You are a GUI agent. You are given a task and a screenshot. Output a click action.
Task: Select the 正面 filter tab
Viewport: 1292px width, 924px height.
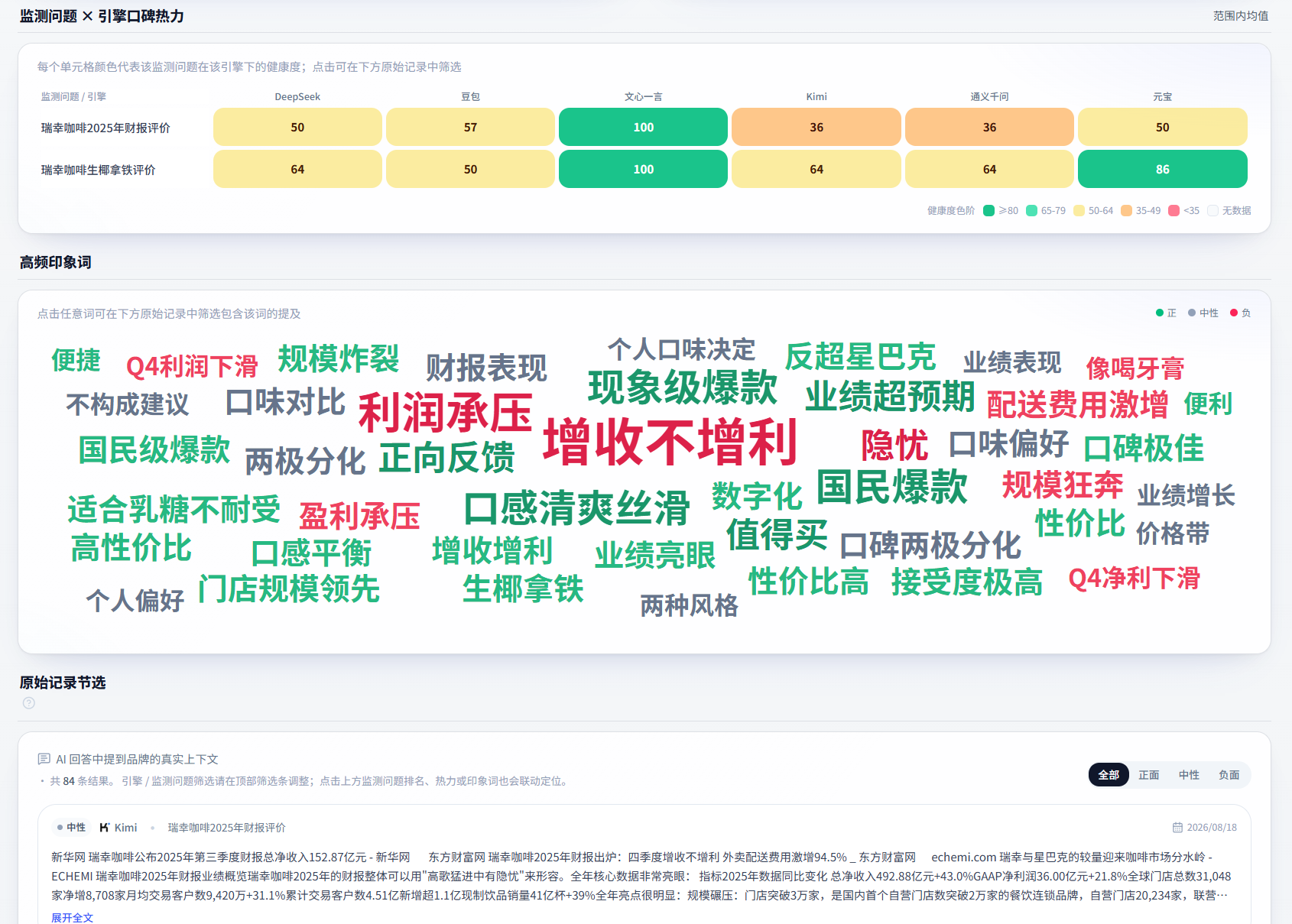[1149, 775]
